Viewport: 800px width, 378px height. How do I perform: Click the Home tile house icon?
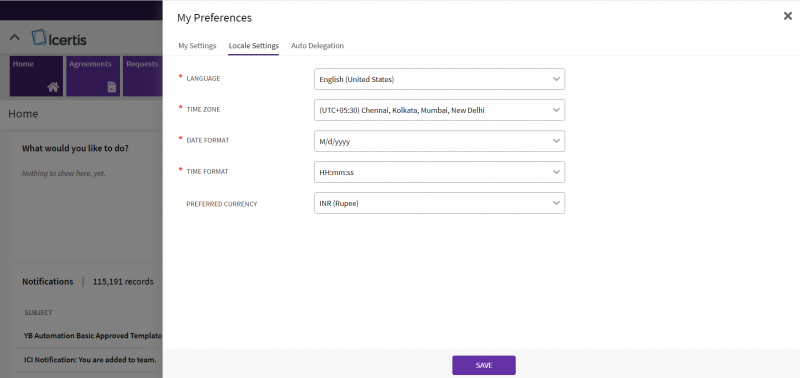tap(53, 87)
